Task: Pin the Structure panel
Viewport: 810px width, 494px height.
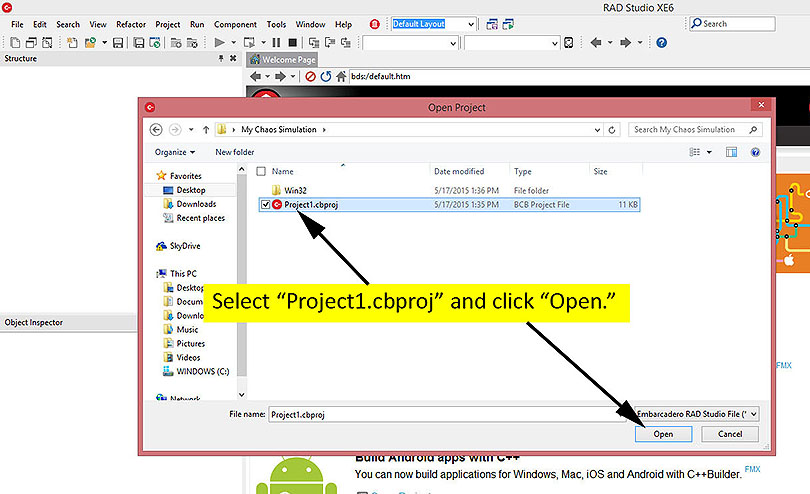Action: 221,58
